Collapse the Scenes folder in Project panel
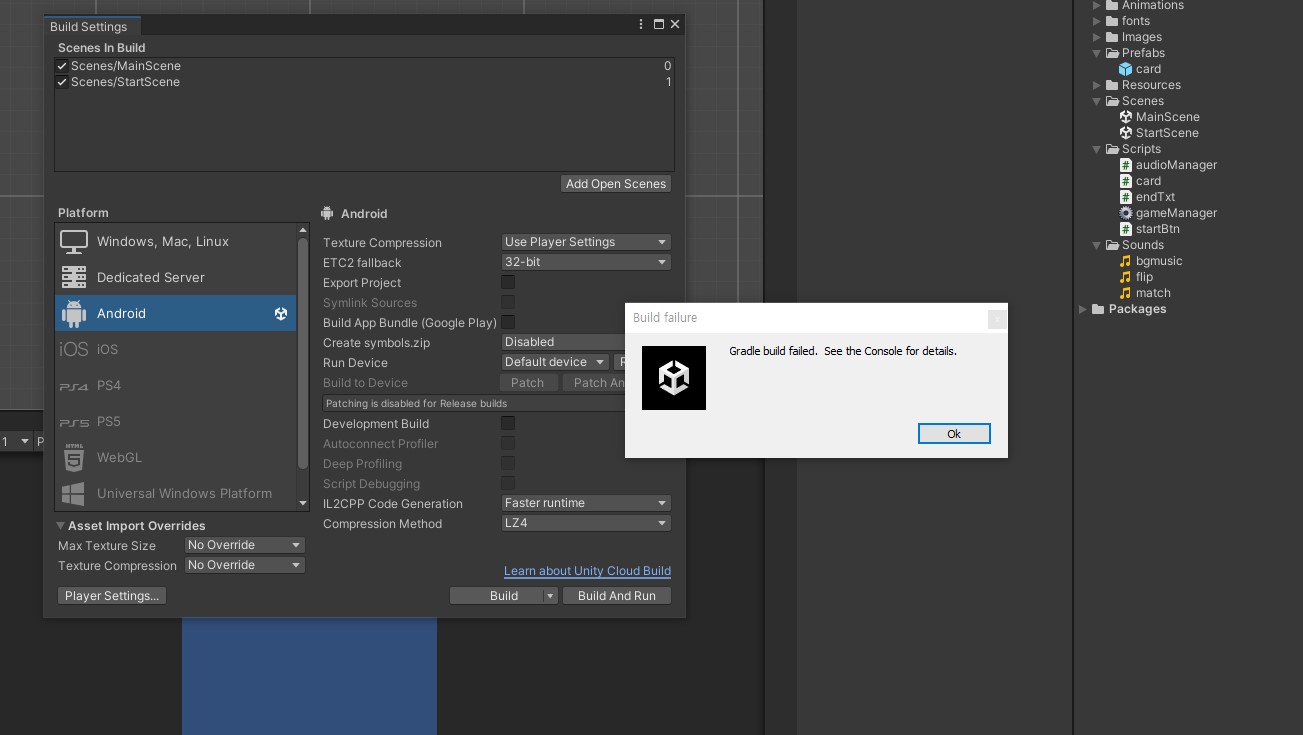 coord(1097,101)
